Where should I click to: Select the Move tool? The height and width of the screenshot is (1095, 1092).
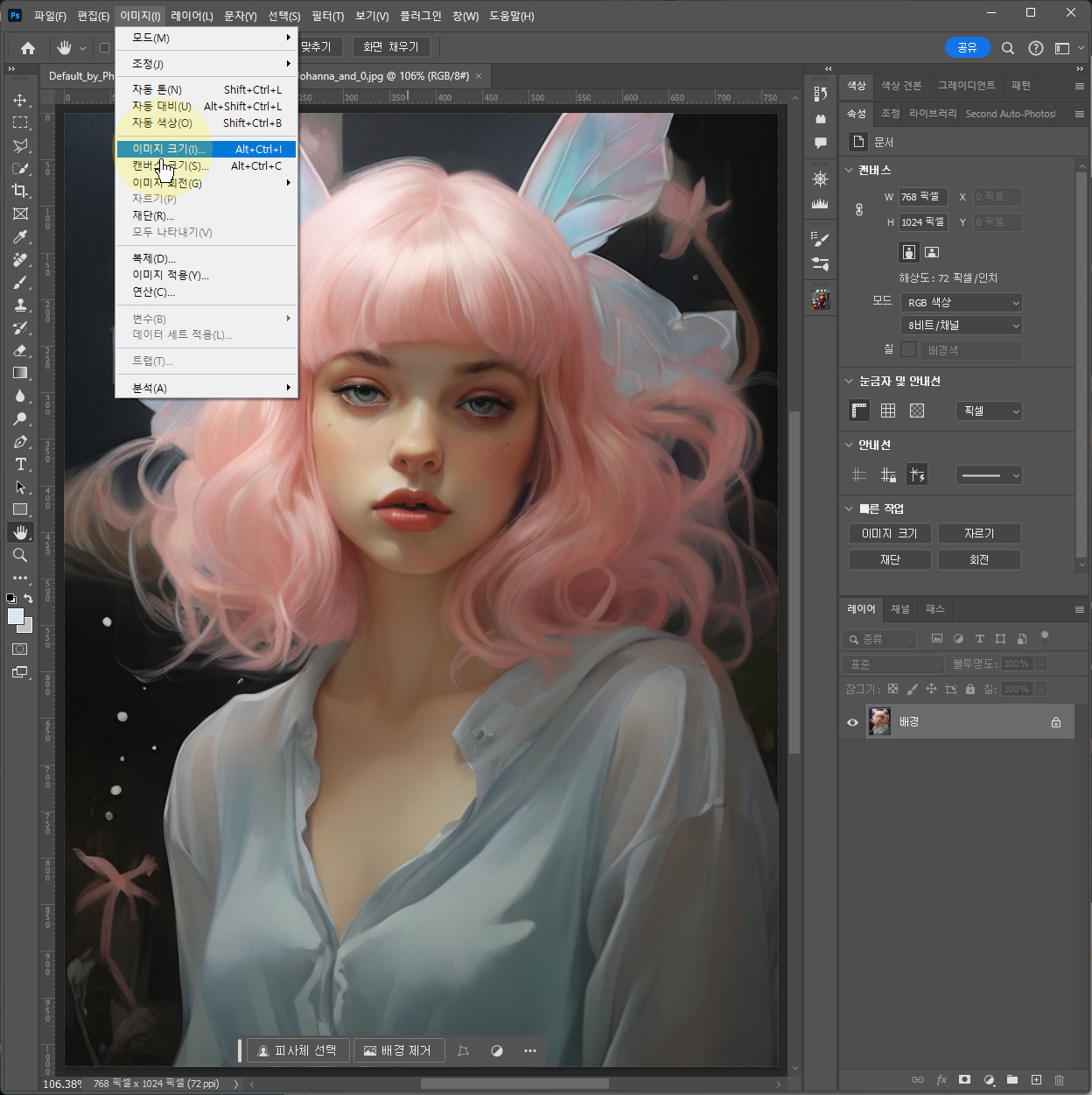point(20,100)
